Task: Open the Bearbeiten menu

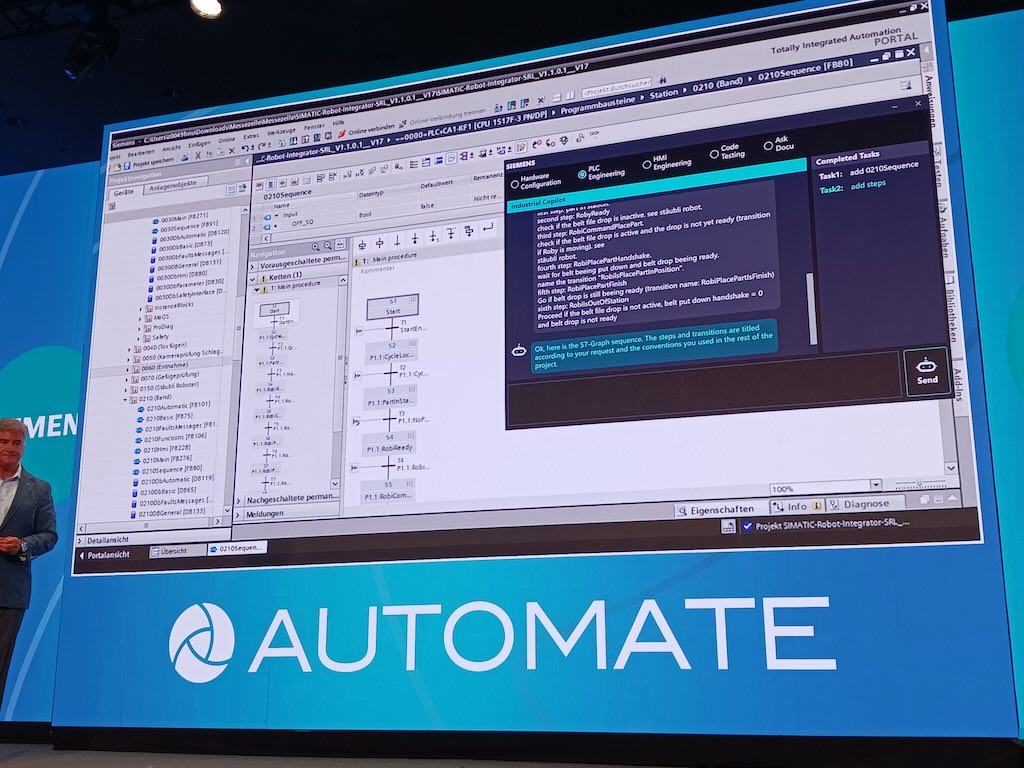Action: pos(141,153)
